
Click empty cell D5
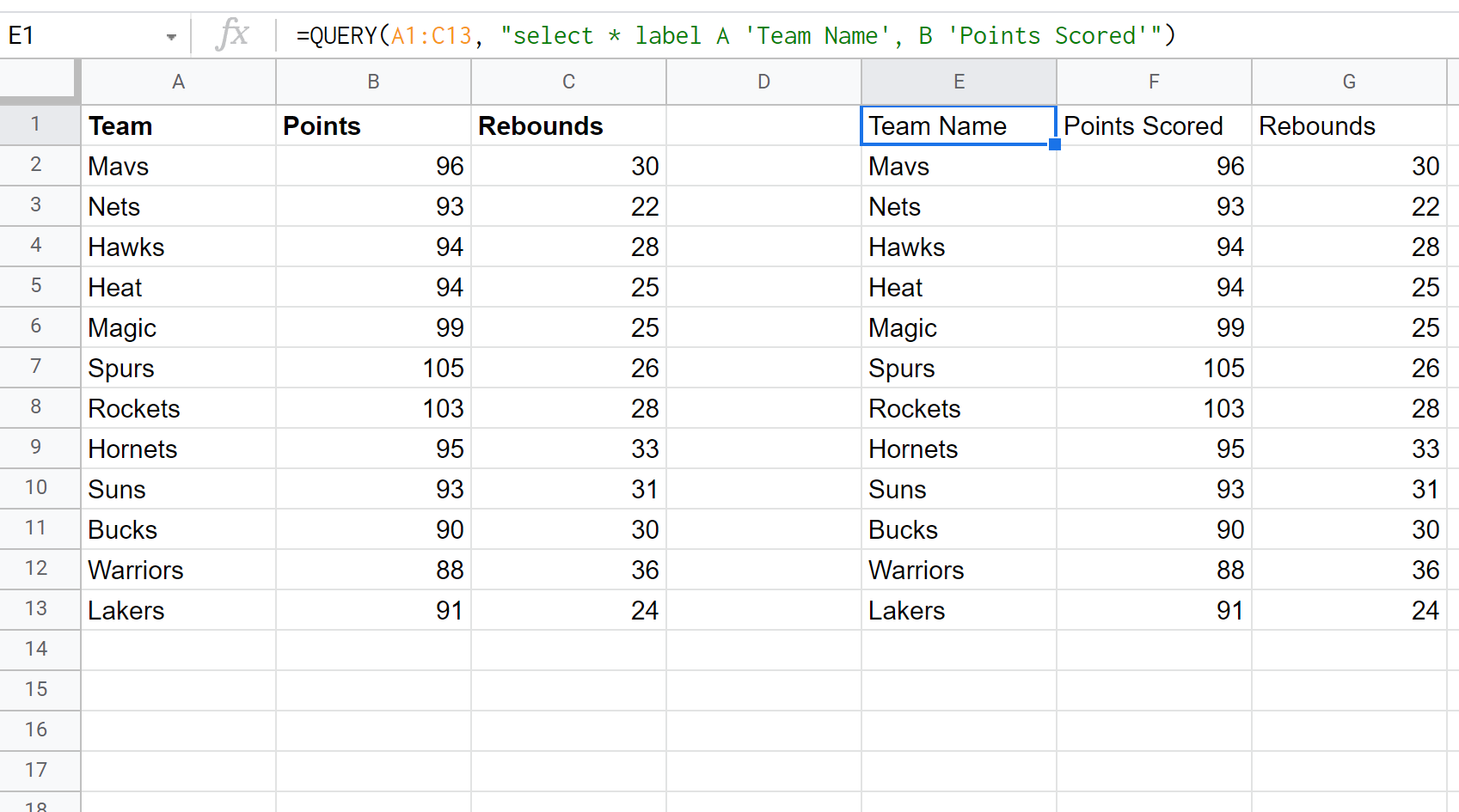click(x=763, y=287)
